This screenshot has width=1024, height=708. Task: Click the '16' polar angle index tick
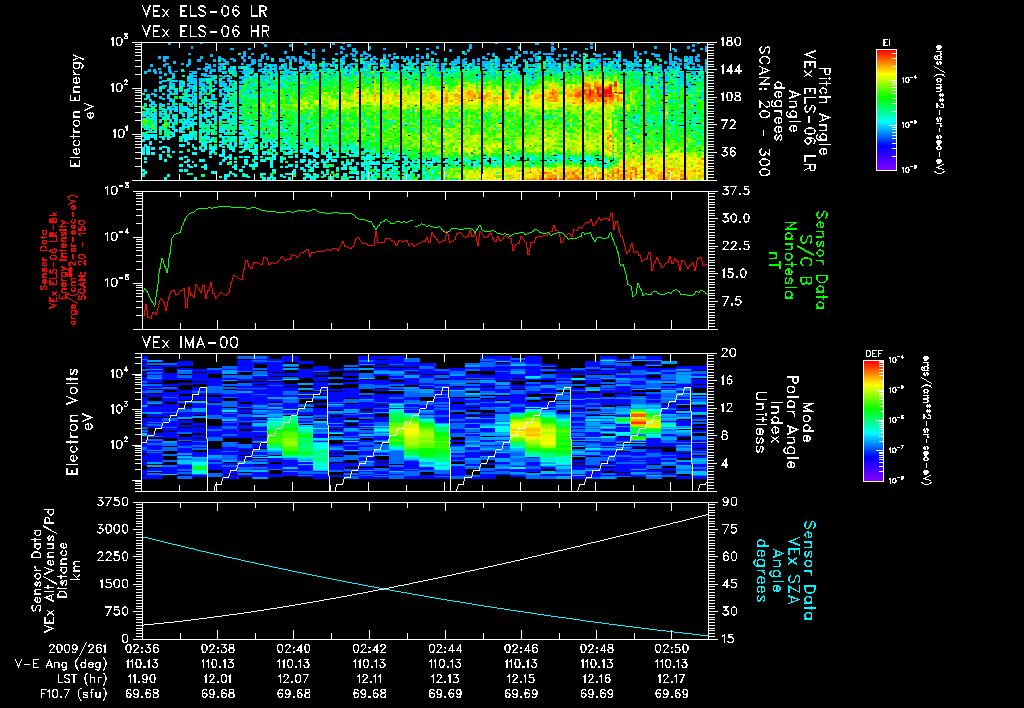727,380
